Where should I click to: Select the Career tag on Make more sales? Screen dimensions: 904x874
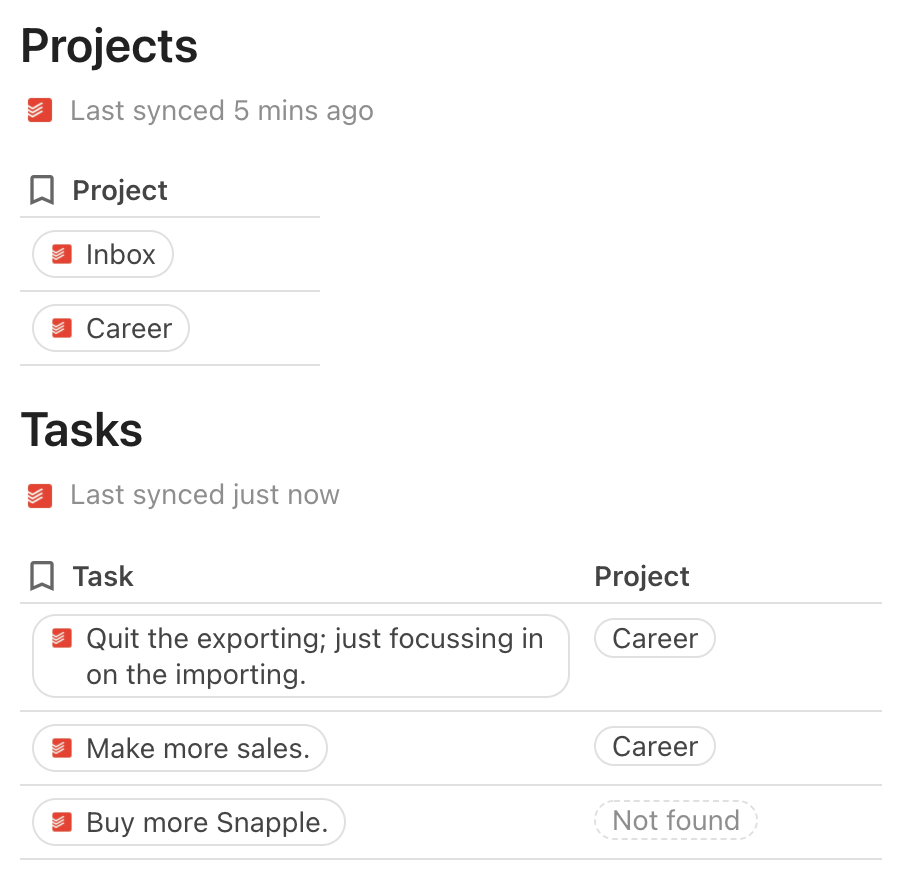(x=655, y=746)
